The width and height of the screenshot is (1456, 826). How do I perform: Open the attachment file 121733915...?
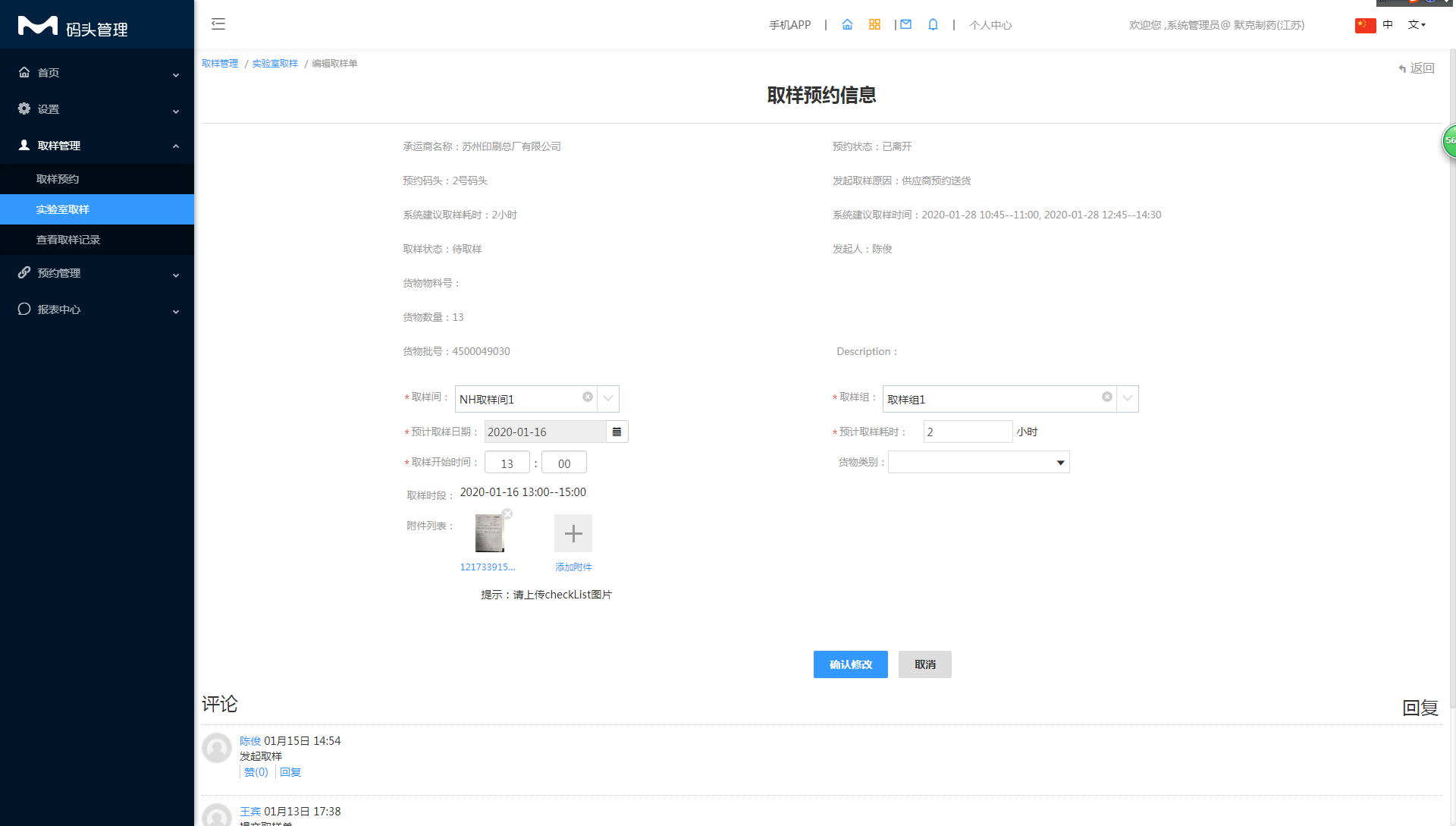[488, 567]
